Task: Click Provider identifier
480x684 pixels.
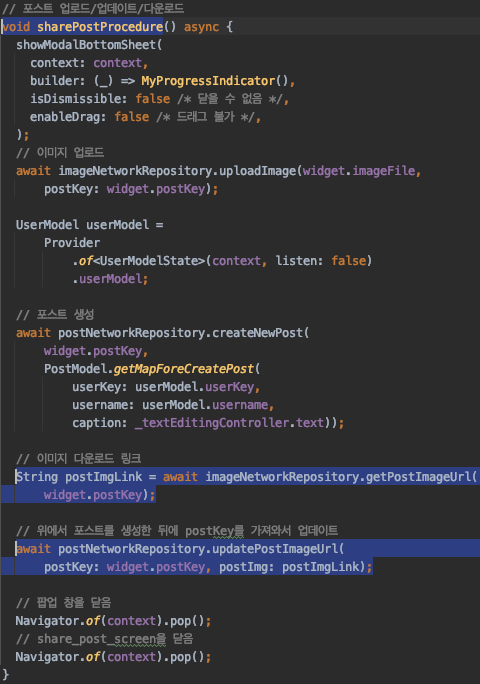Action: 72,243
